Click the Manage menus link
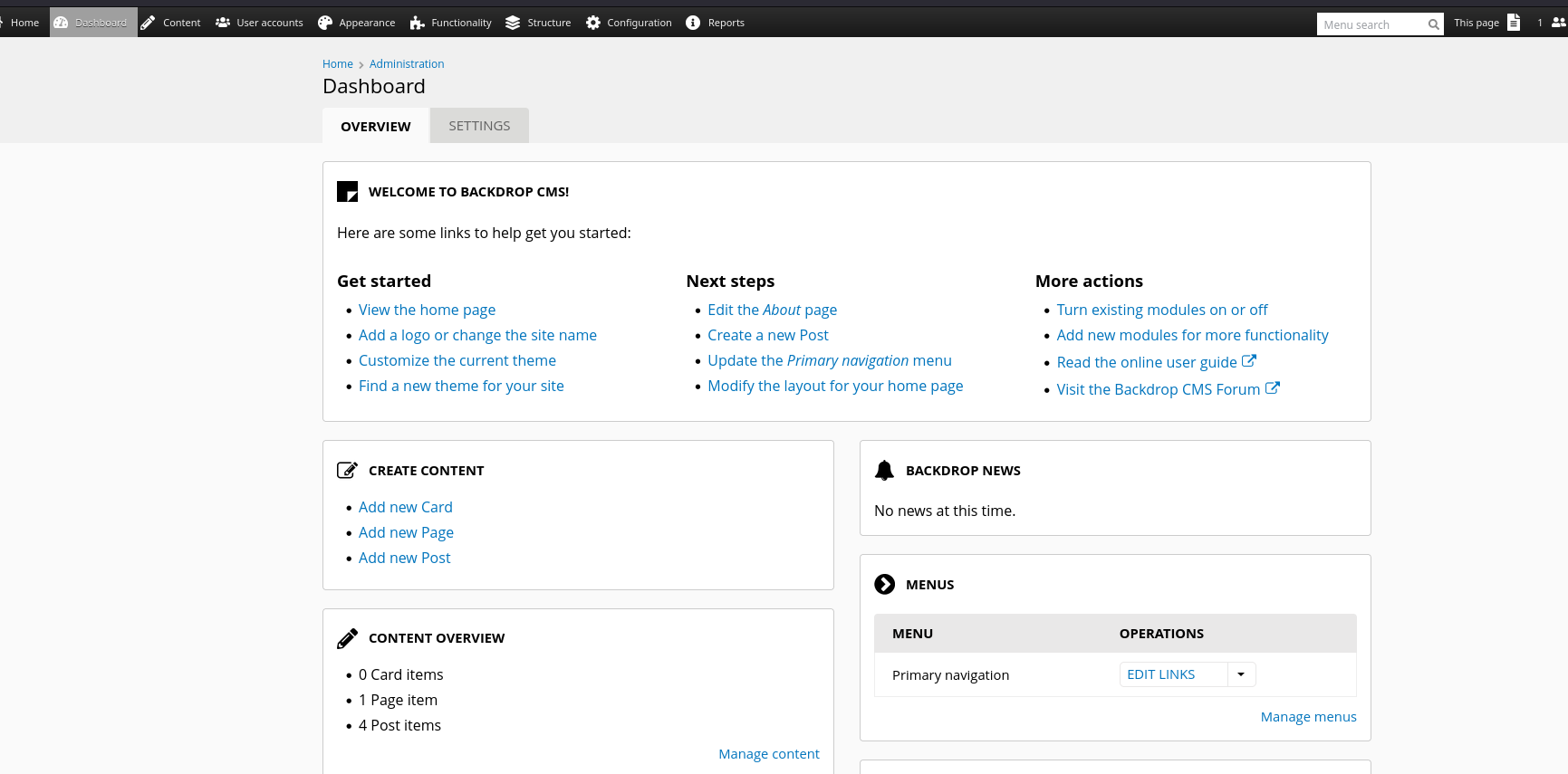The height and width of the screenshot is (774, 1568). click(1309, 717)
